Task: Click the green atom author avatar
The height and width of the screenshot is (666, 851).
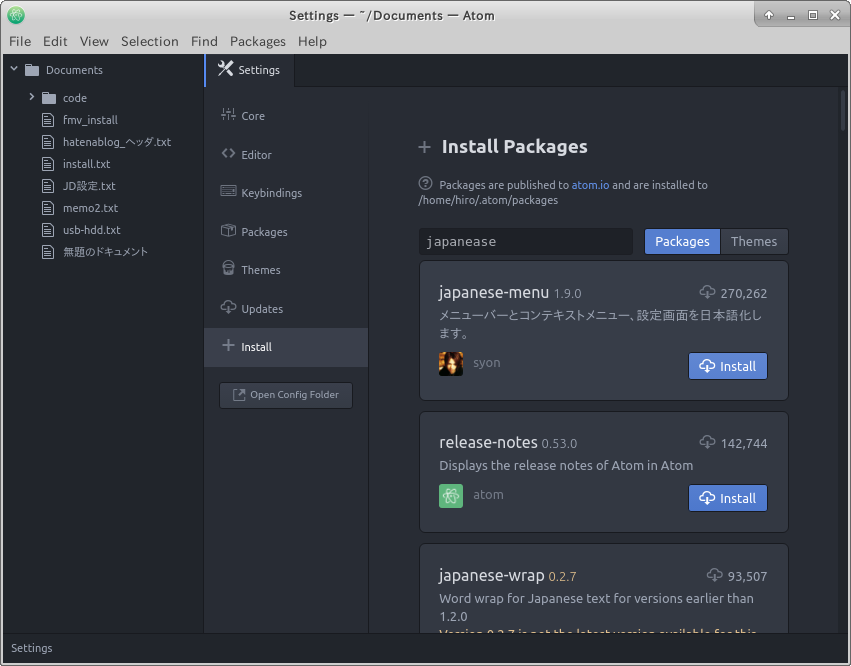Action: click(451, 496)
